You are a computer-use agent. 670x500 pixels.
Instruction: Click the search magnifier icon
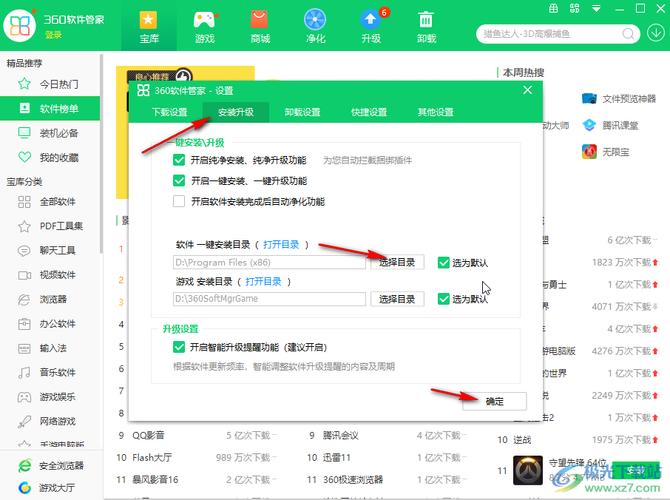[628, 33]
